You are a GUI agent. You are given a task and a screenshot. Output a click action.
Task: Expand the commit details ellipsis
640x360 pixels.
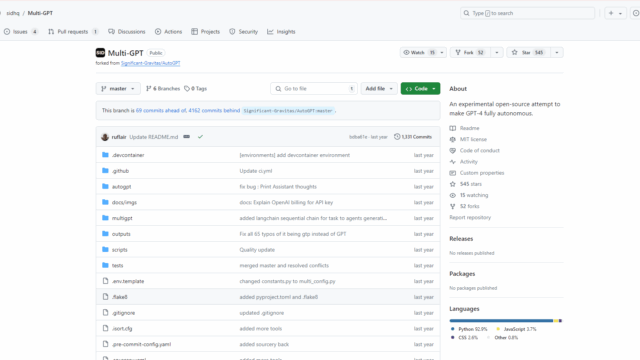point(187,137)
